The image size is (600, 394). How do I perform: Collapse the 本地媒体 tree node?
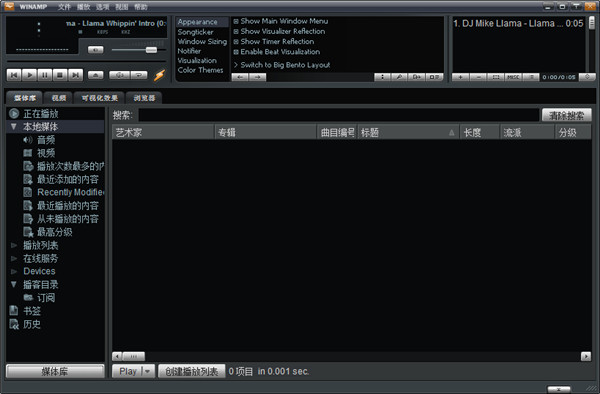click(x=14, y=127)
